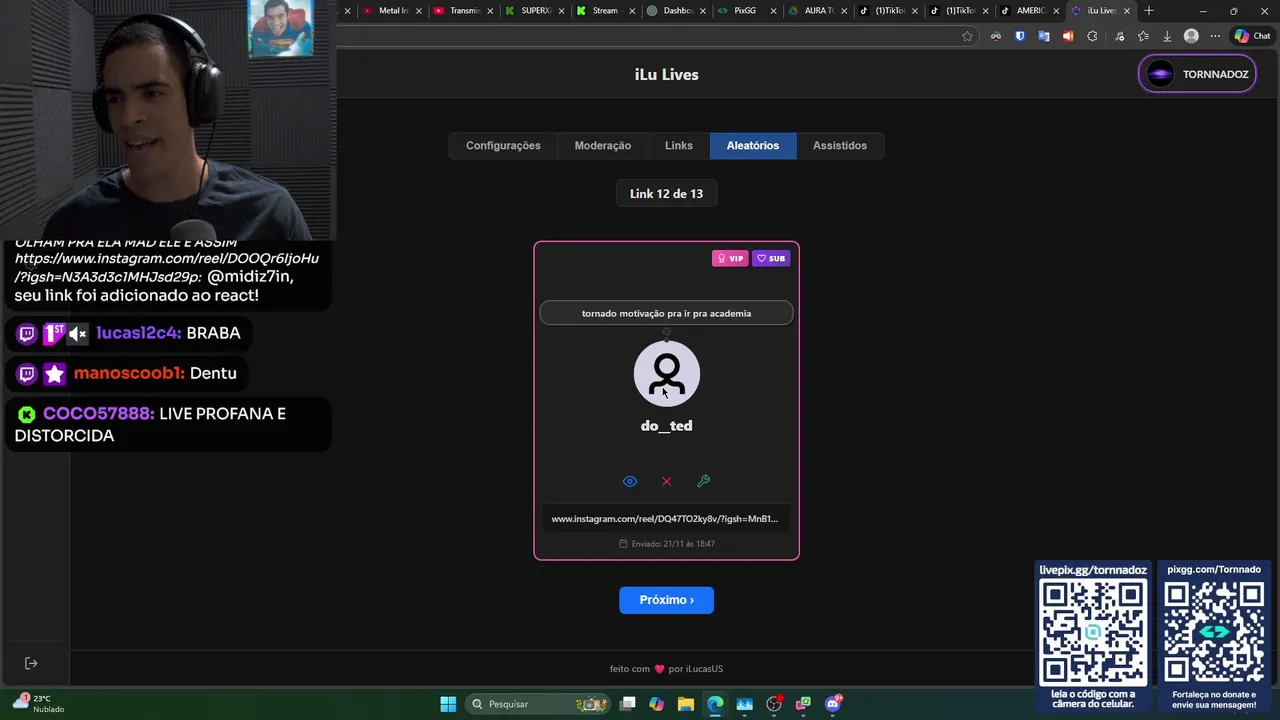Open OBS Studio from the taskbar

pos(774,704)
